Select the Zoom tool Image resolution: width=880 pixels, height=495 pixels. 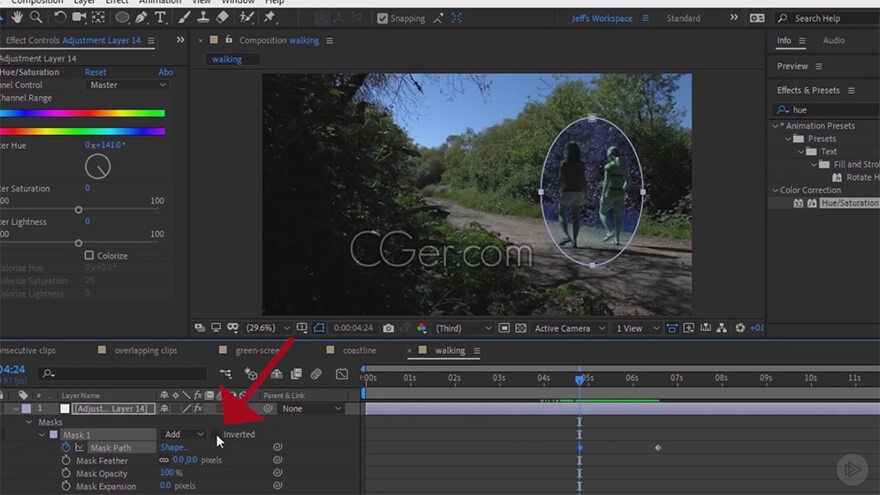tap(36, 18)
